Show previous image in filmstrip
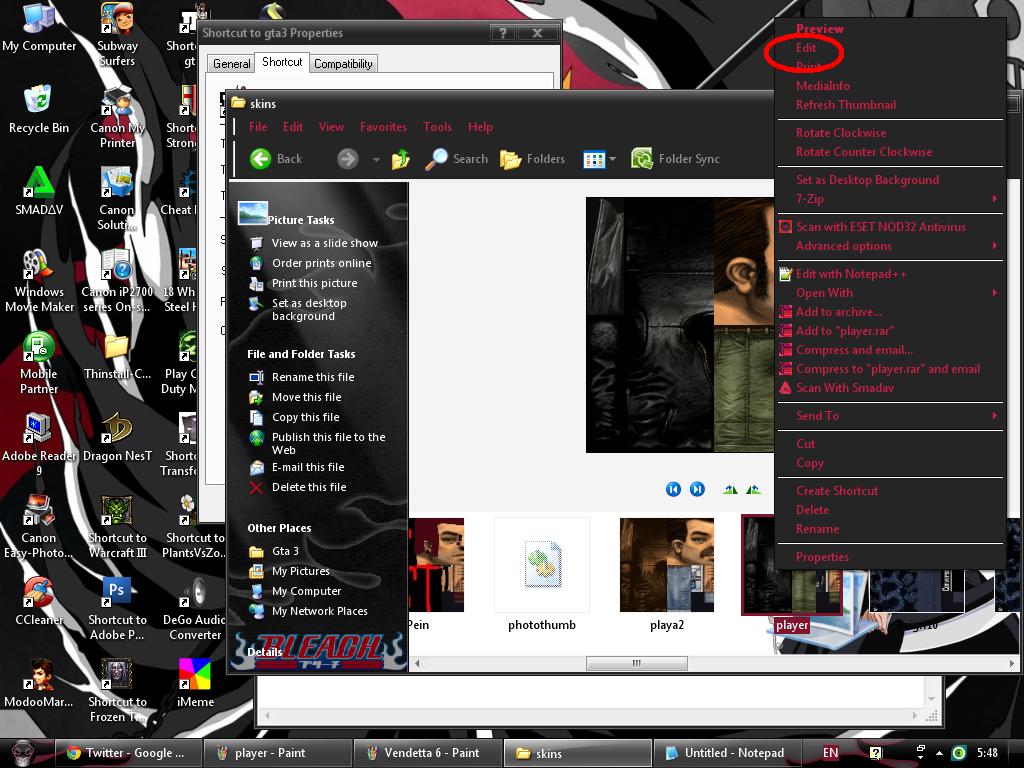The width and height of the screenshot is (1024, 768). [x=673, y=489]
